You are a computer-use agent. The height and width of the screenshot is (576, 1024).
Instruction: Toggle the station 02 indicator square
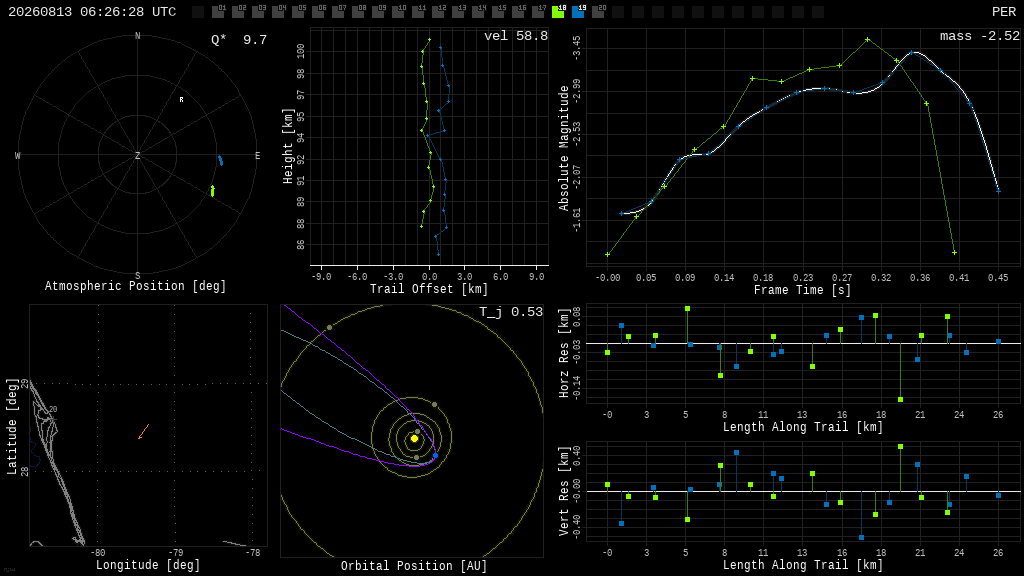[238, 12]
